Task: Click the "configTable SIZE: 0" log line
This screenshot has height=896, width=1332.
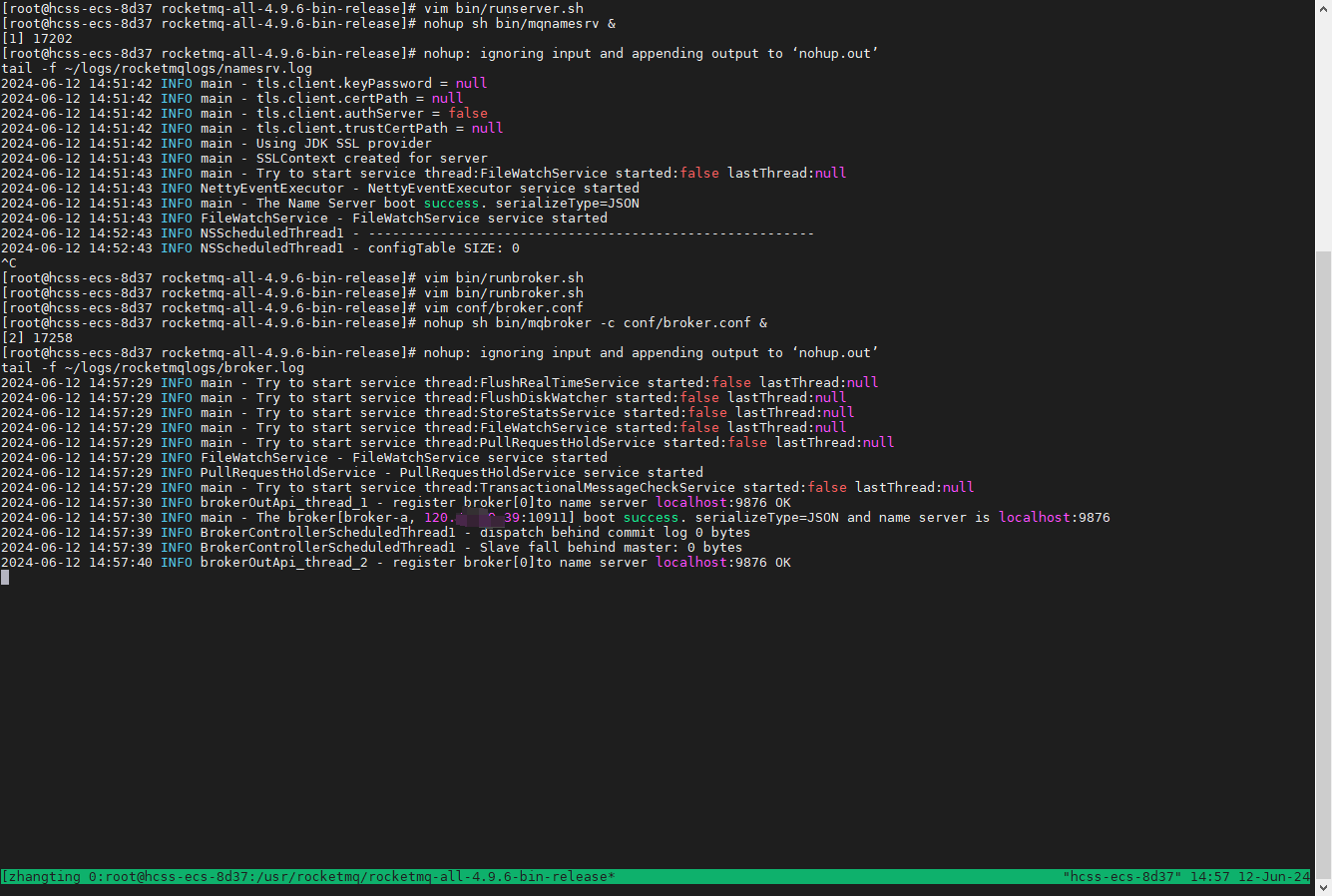Action: (x=260, y=248)
